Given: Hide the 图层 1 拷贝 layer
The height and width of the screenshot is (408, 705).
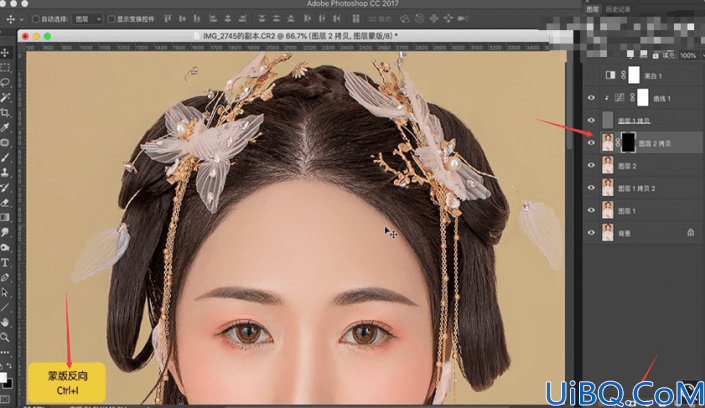Looking at the screenshot, I should pyautogui.click(x=591, y=121).
